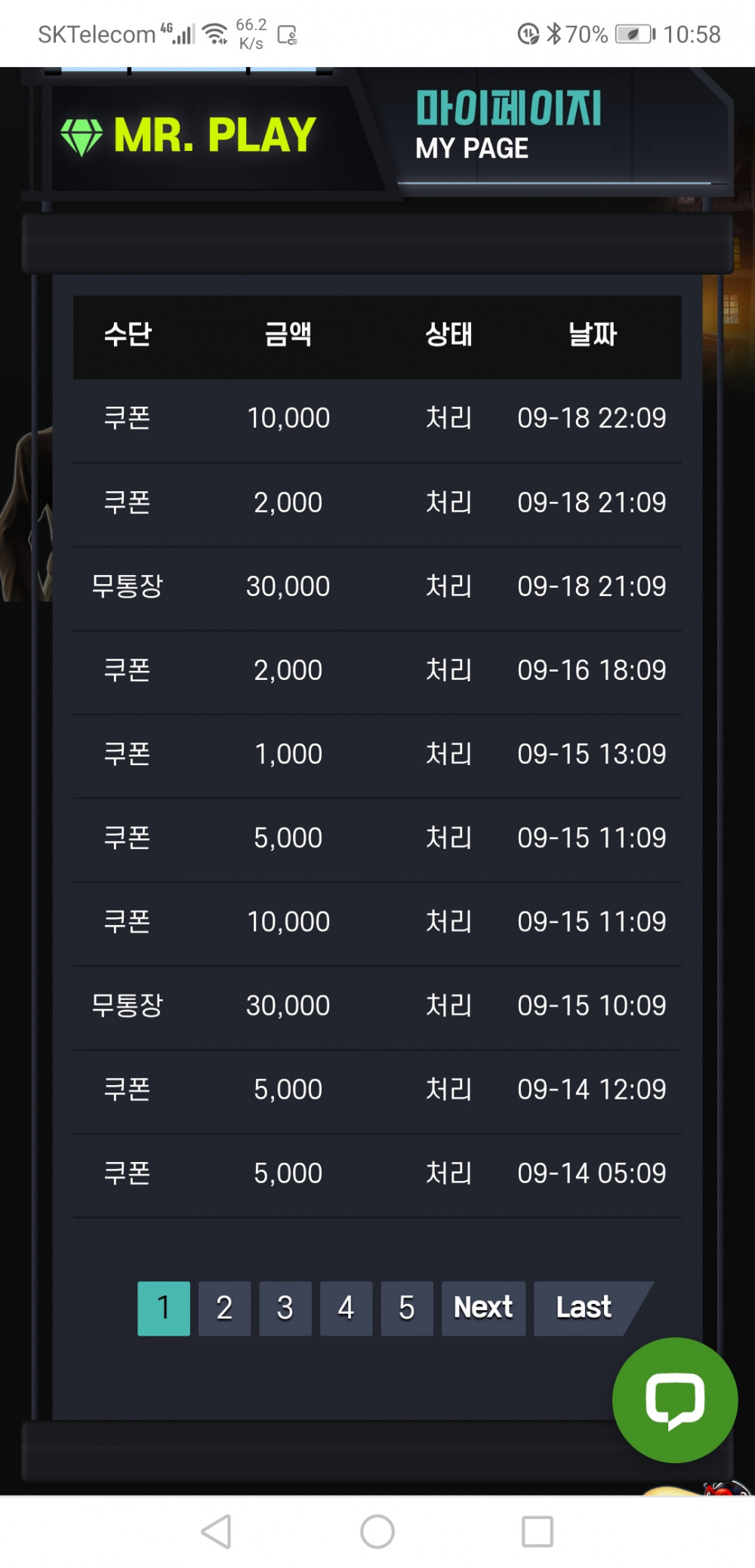Click the Next page button
This screenshot has height=1568, width=755.
point(483,1308)
